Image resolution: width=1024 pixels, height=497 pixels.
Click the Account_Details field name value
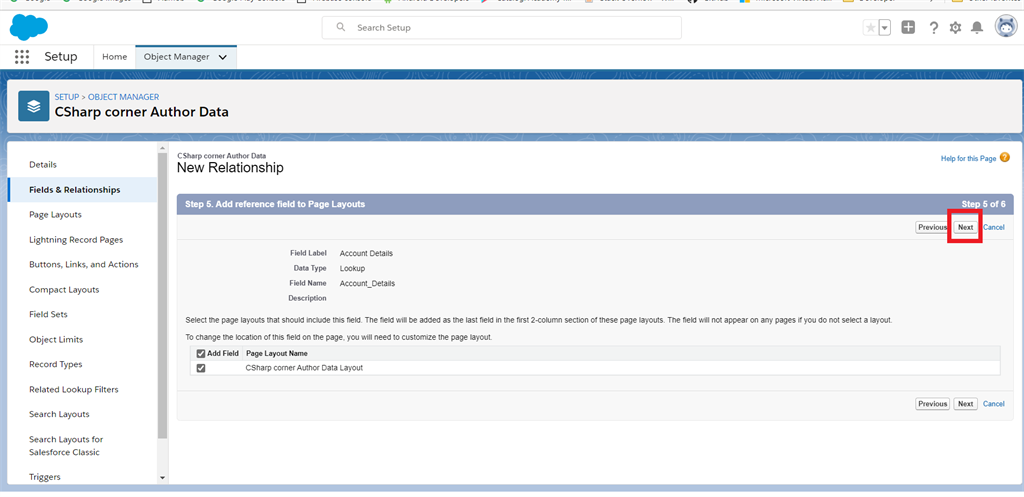click(x=367, y=283)
